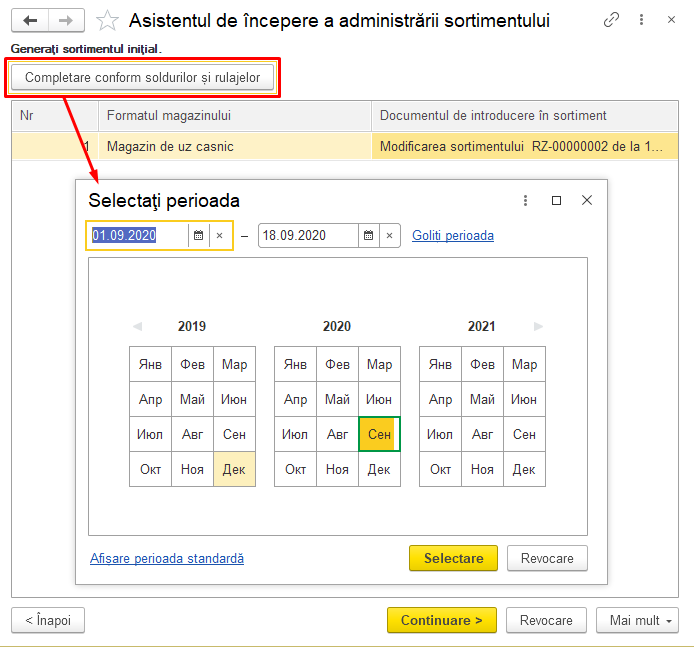Screen dimensions: 694x647
Task: Click the Goliți perioada link
Action: 452,236
